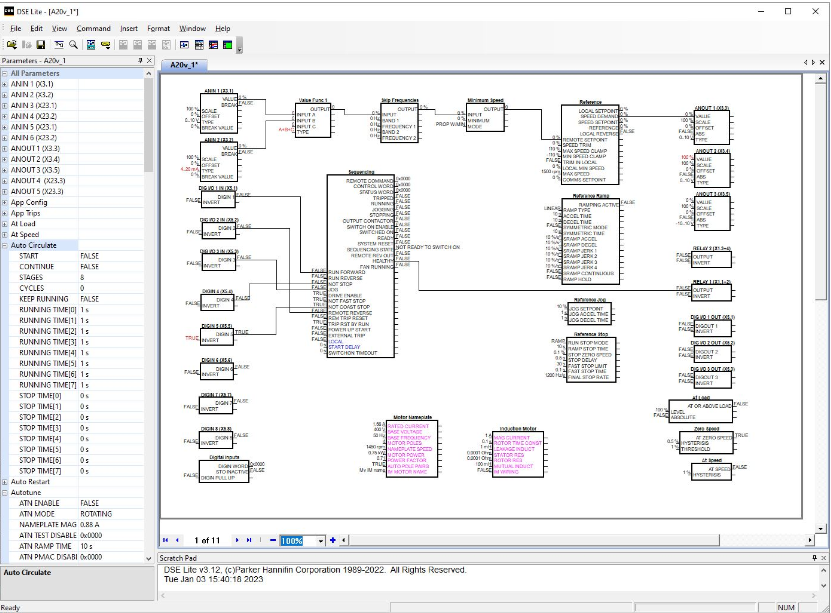The height and width of the screenshot is (613, 831).
Task: Advance to the next sheet arrow icon
Action: click(x=237, y=540)
